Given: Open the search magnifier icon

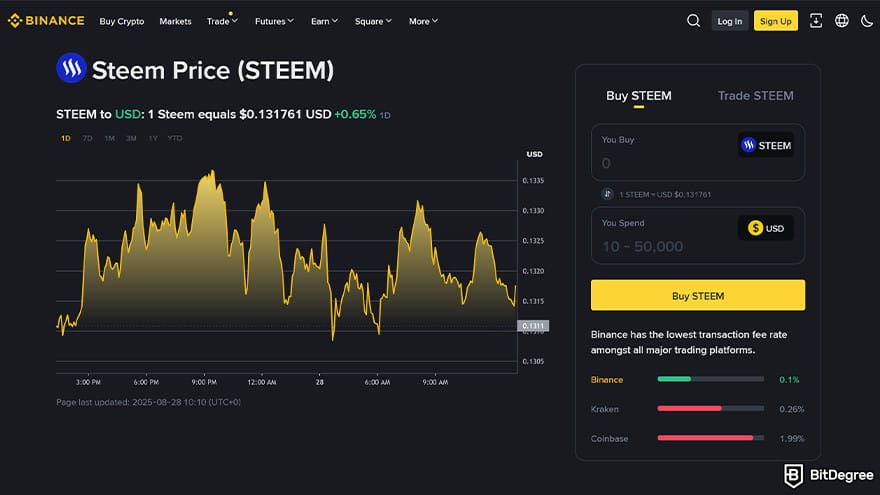Looking at the screenshot, I should pyautogui.click(x=693, y=21).
